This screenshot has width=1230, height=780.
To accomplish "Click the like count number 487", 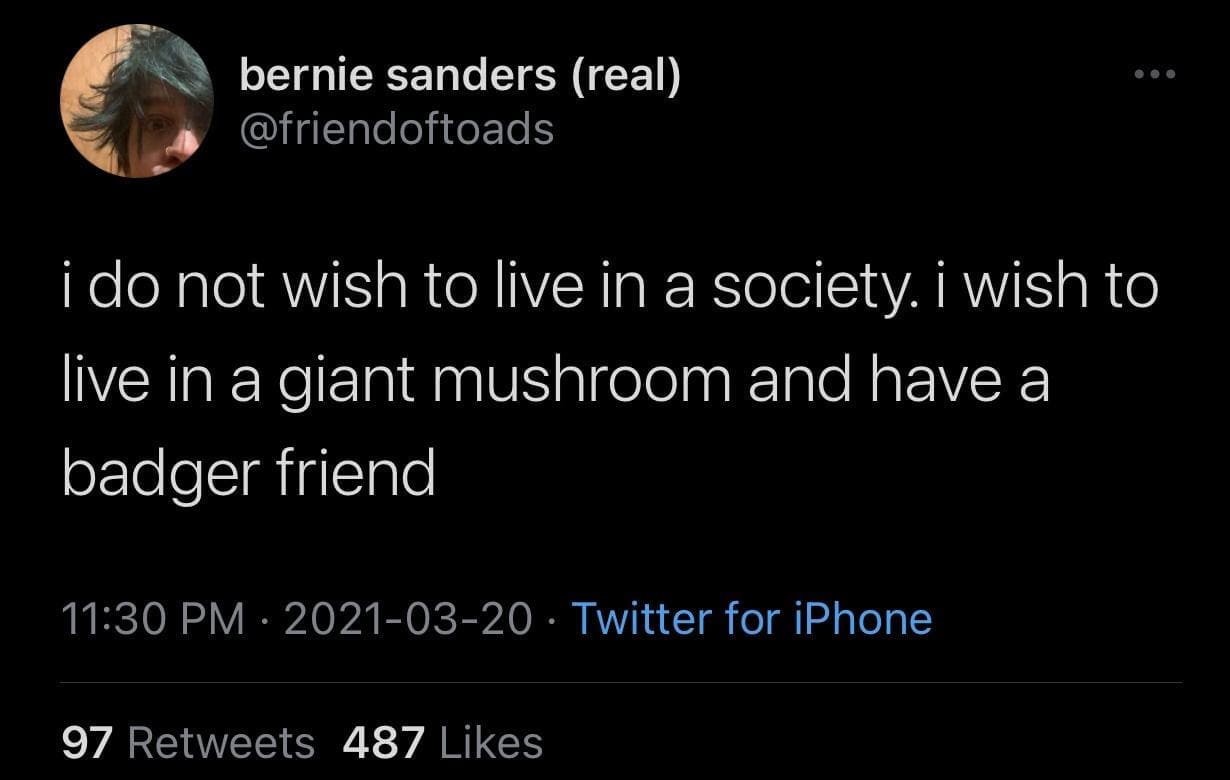I will [384, 742].
